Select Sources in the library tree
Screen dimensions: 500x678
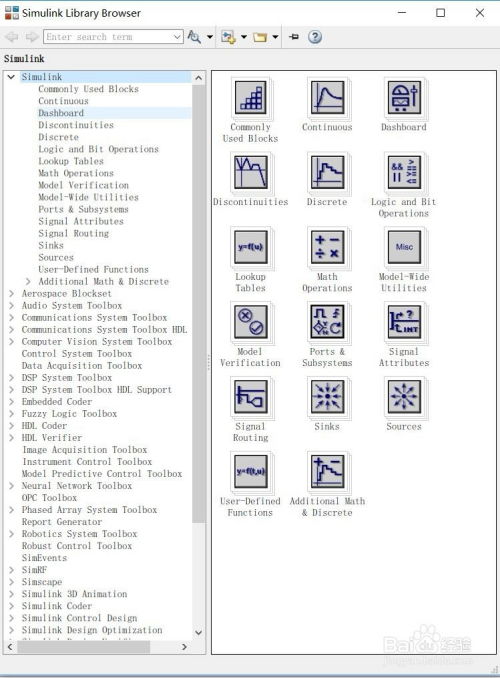tap(56, 258)
